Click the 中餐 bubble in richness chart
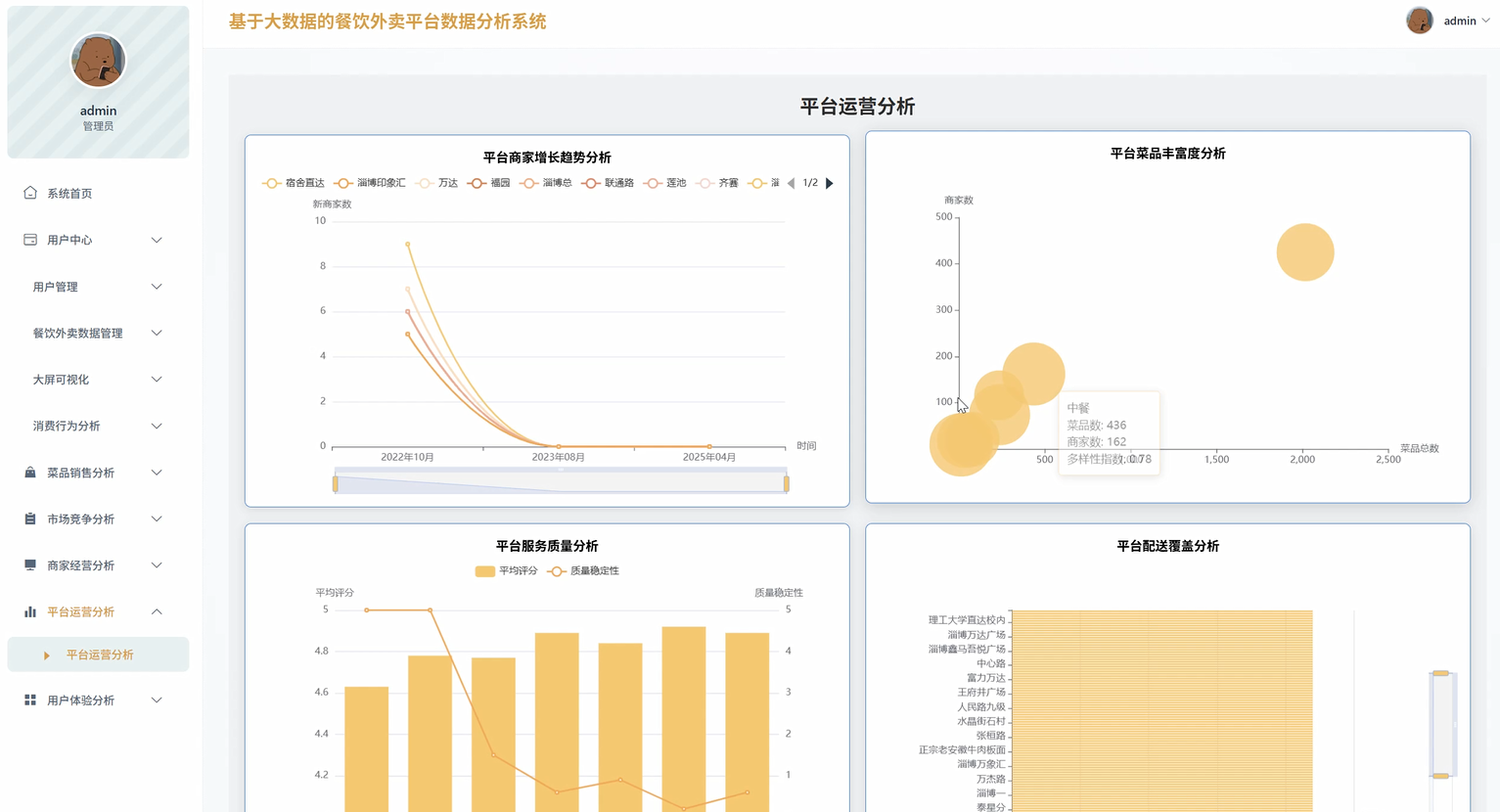This screenshot has width=1500, height=812. click(1033, 375)
